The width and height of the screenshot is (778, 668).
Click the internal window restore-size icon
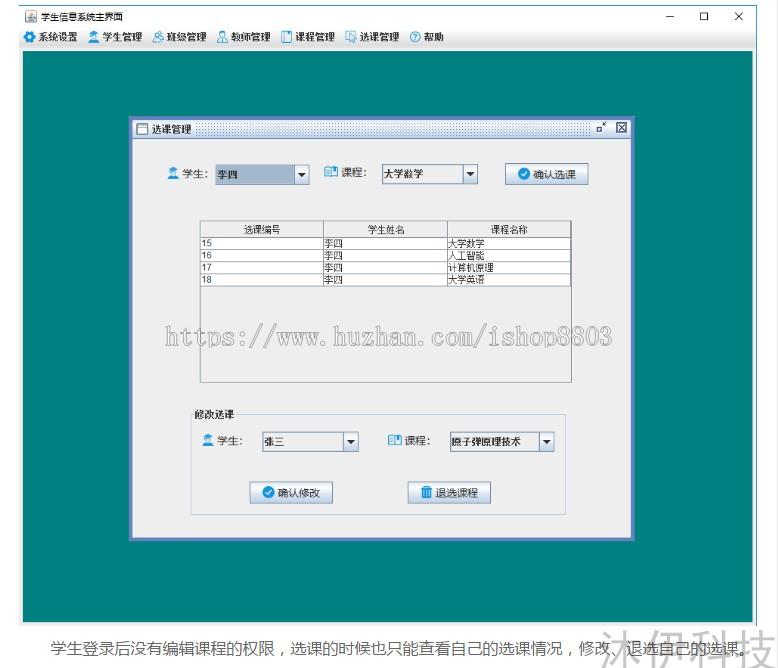pos(601,128)
